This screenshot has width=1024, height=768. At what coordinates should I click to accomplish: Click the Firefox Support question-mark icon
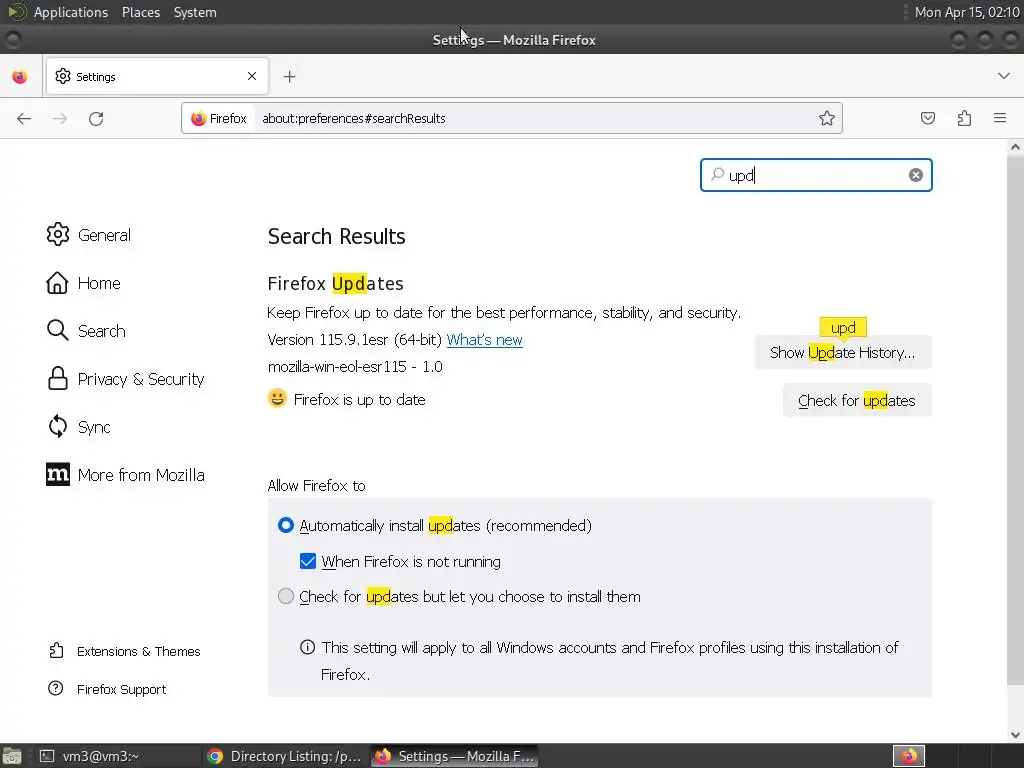click(56, 688)
